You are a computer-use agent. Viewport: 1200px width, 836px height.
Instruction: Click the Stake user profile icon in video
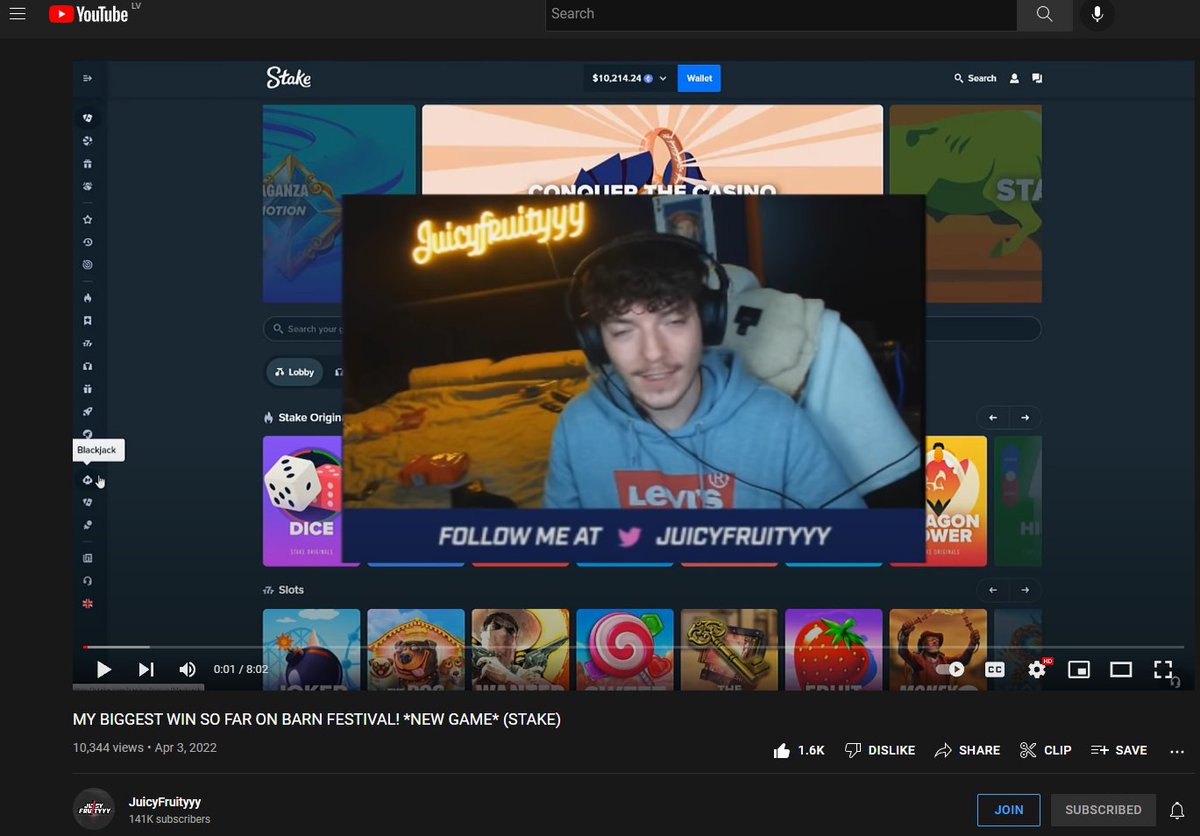pyautogui.click(x=1014, y=78)
